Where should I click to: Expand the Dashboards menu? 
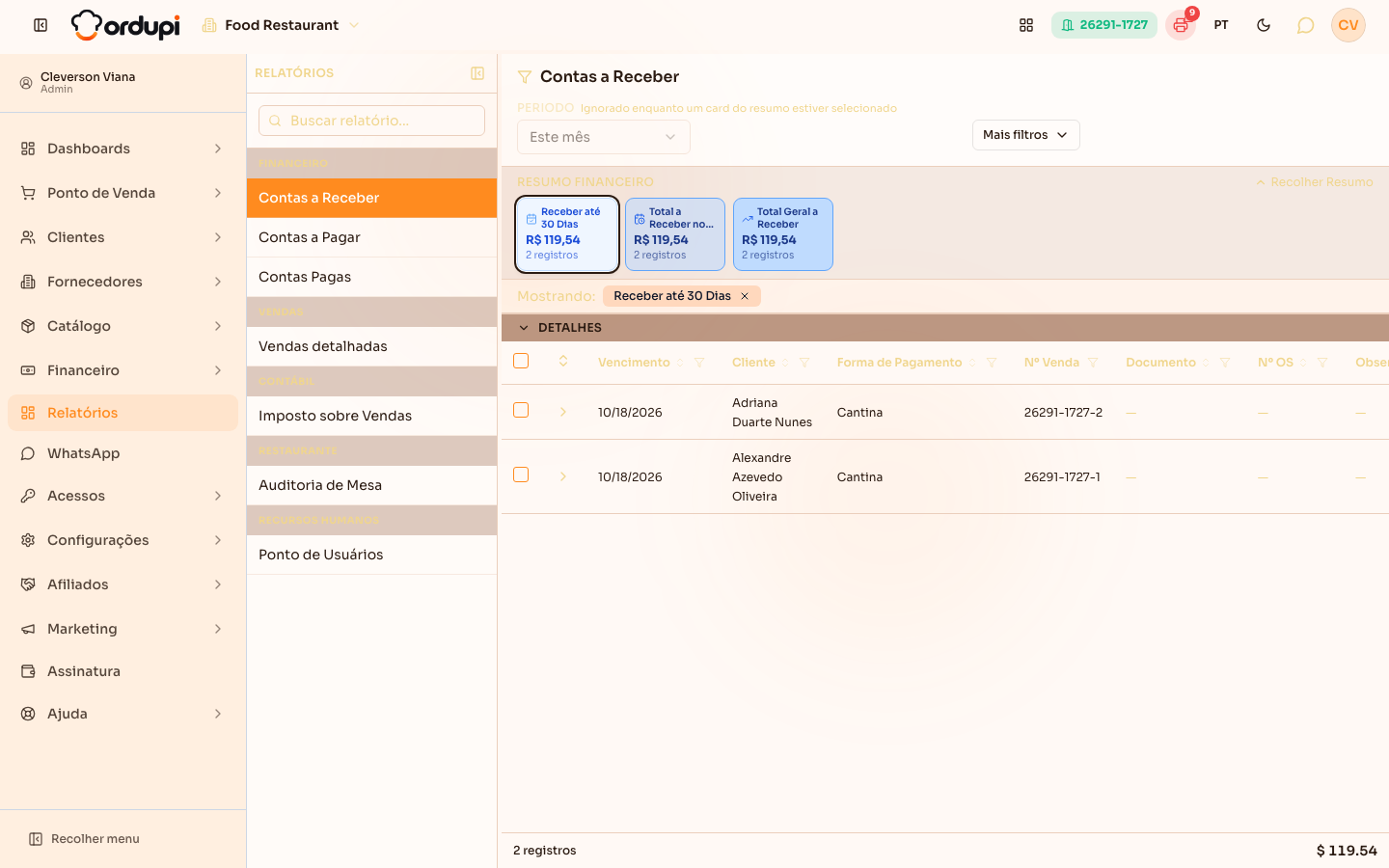click(x=123, y=149)
